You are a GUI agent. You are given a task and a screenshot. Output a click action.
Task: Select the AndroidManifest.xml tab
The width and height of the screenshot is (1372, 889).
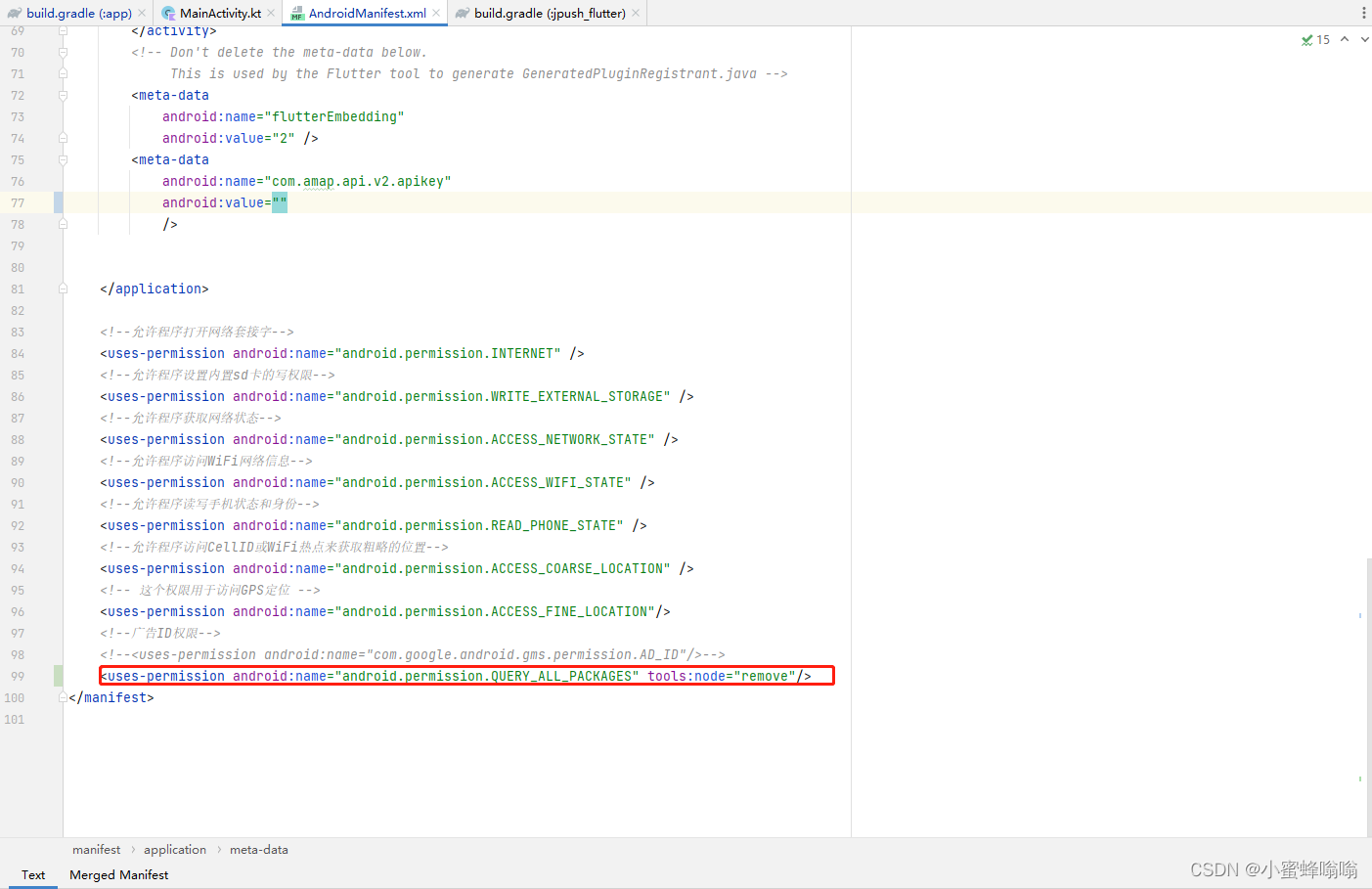[x=367, y=13]
